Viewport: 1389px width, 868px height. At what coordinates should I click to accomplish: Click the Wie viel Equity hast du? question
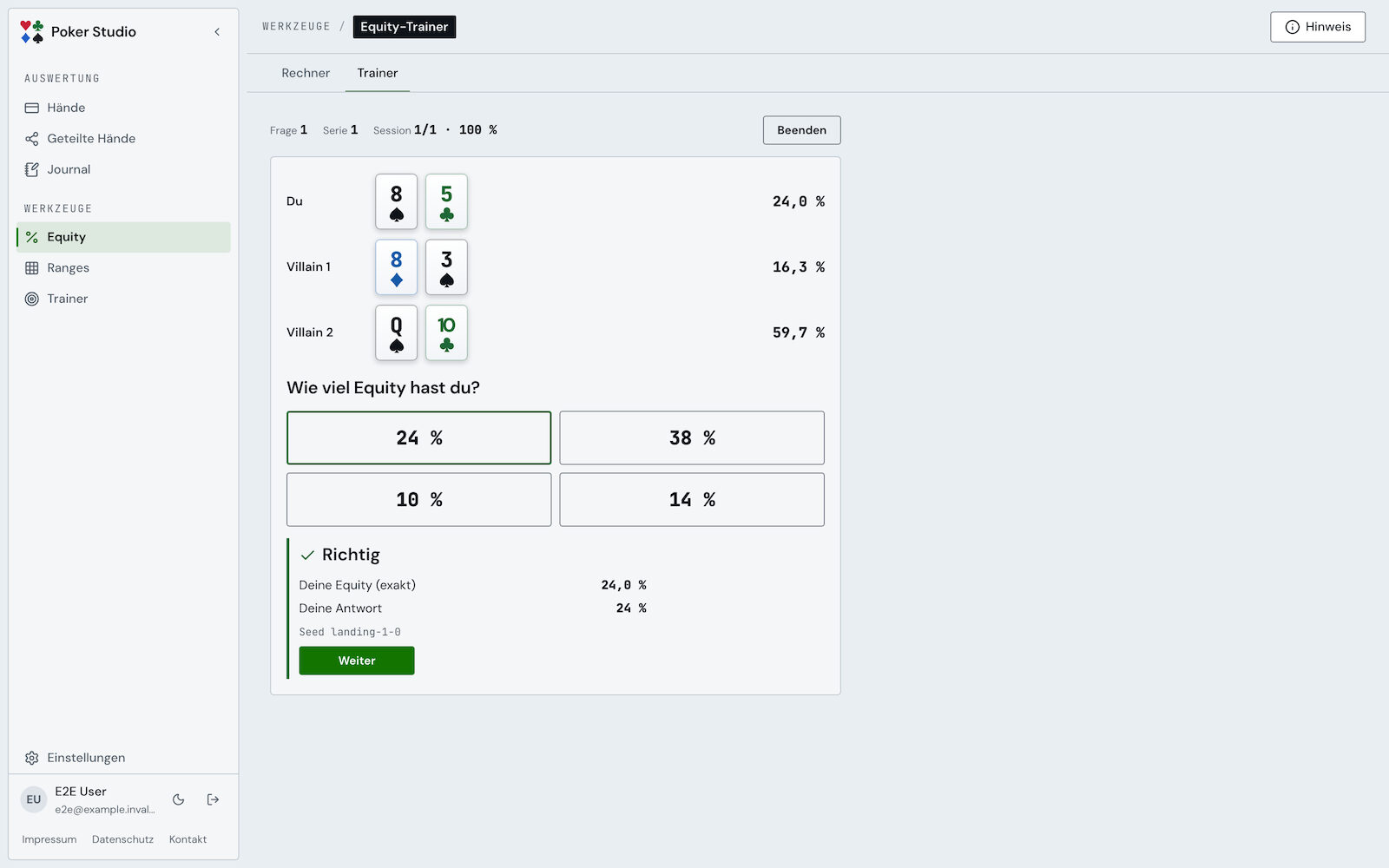click(x=383, y=388)
